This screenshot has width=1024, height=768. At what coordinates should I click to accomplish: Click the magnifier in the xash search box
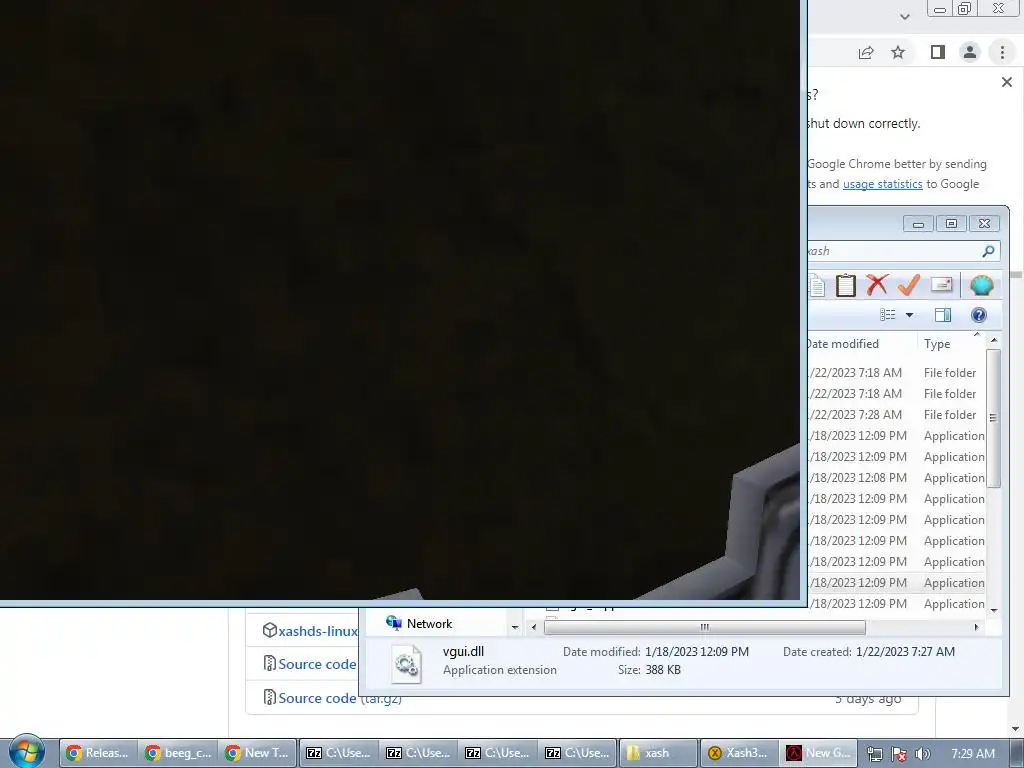[988, 251]
